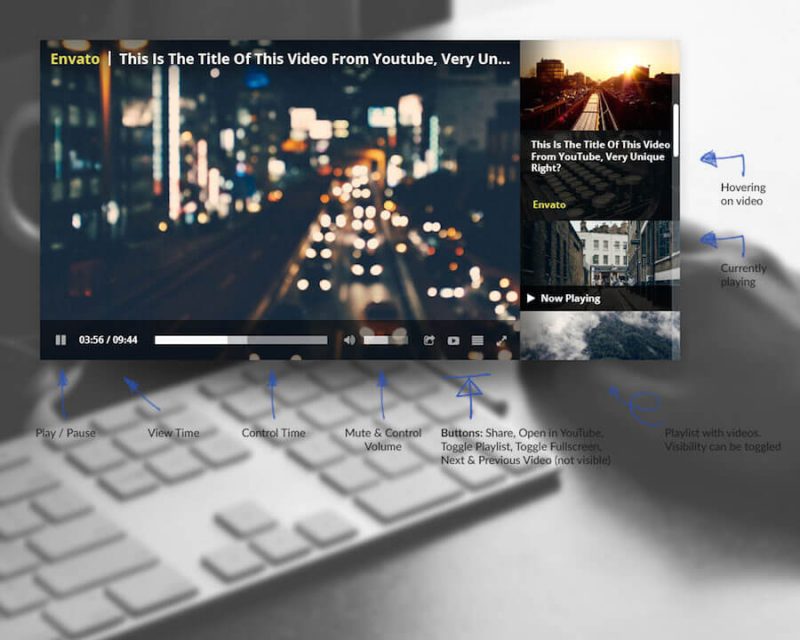Click the playlist scrollbar handle
Viewport: 800px width, 640px height.
[676, 130]
